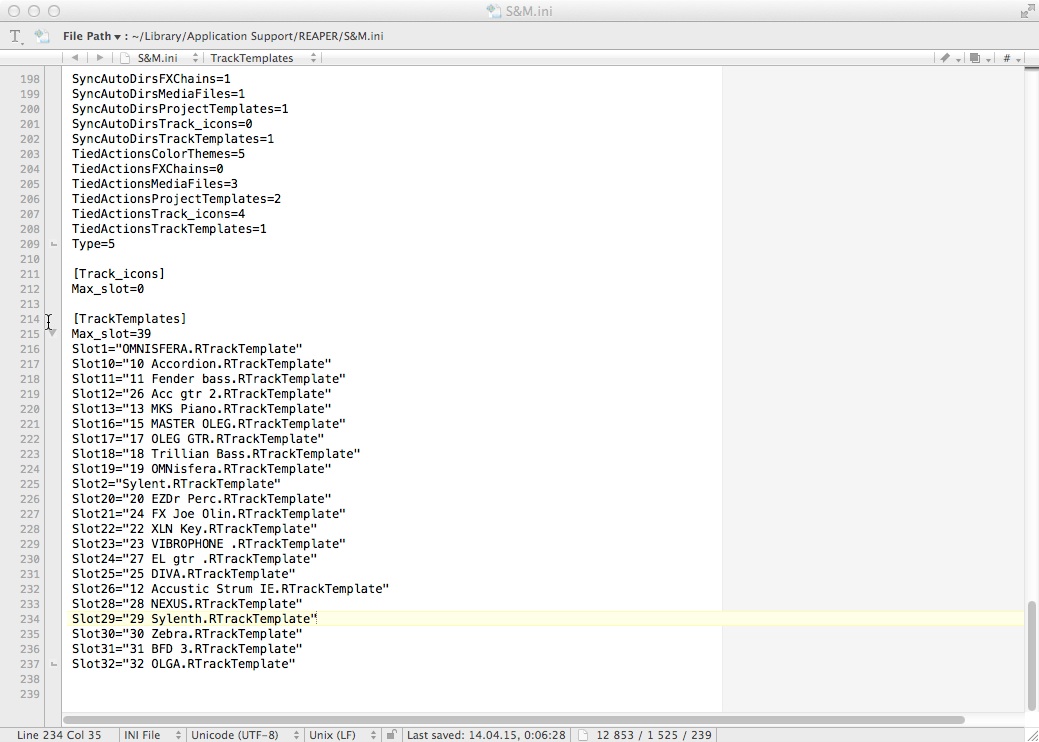1039x742 pixels.
Task: Click the Slot28 NEXUS line
Action: pyautogui.click(x=187, y=604)
